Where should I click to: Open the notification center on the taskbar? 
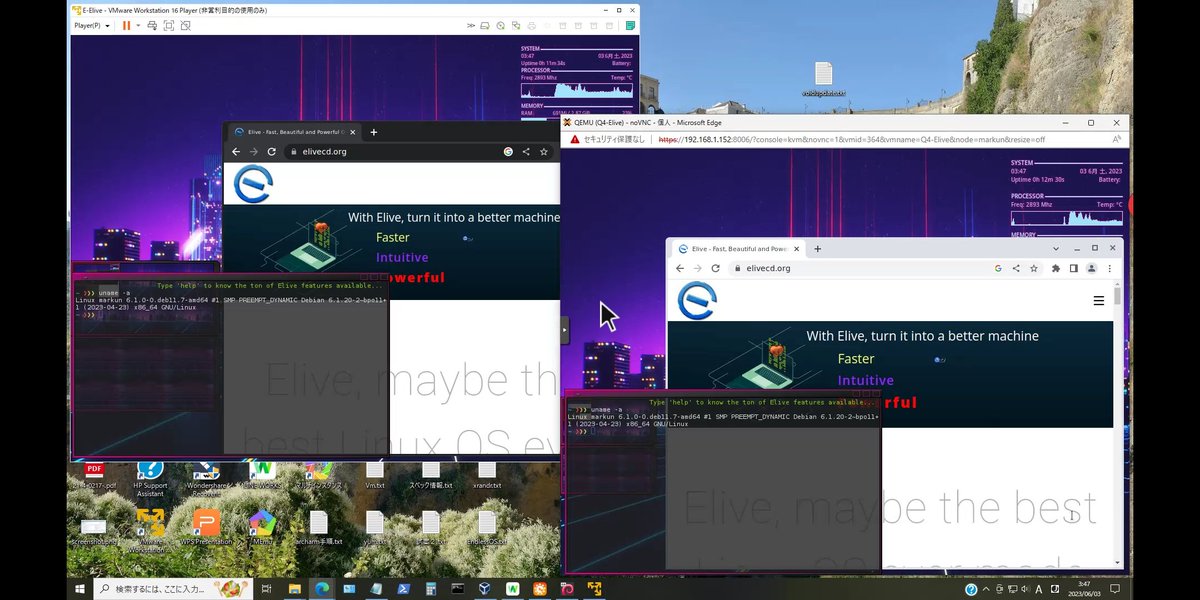click(x=1115, y=589)
